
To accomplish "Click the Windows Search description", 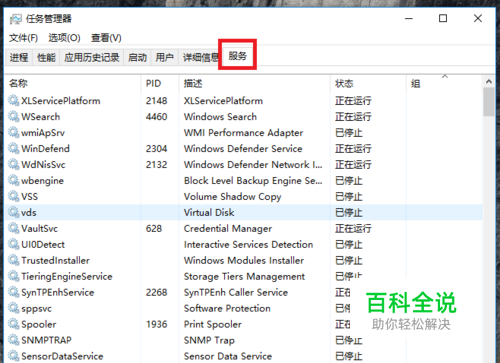I will (x=220, y=117).
